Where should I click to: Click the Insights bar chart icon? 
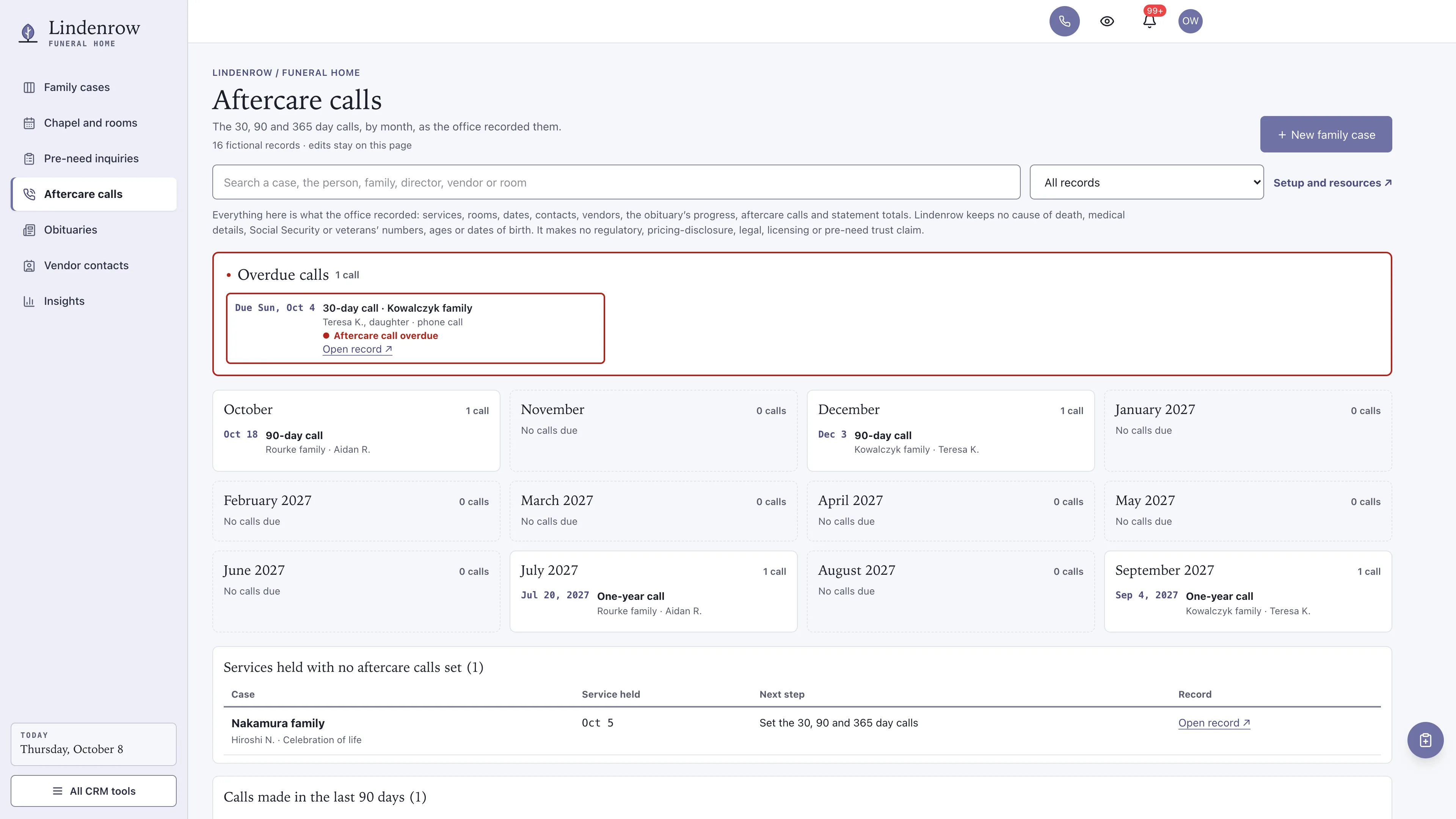coord(30,301)
